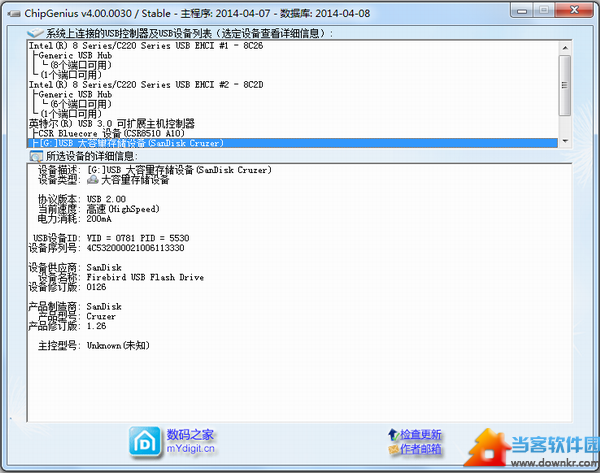Click the author mailbox envelope icon

394,449
